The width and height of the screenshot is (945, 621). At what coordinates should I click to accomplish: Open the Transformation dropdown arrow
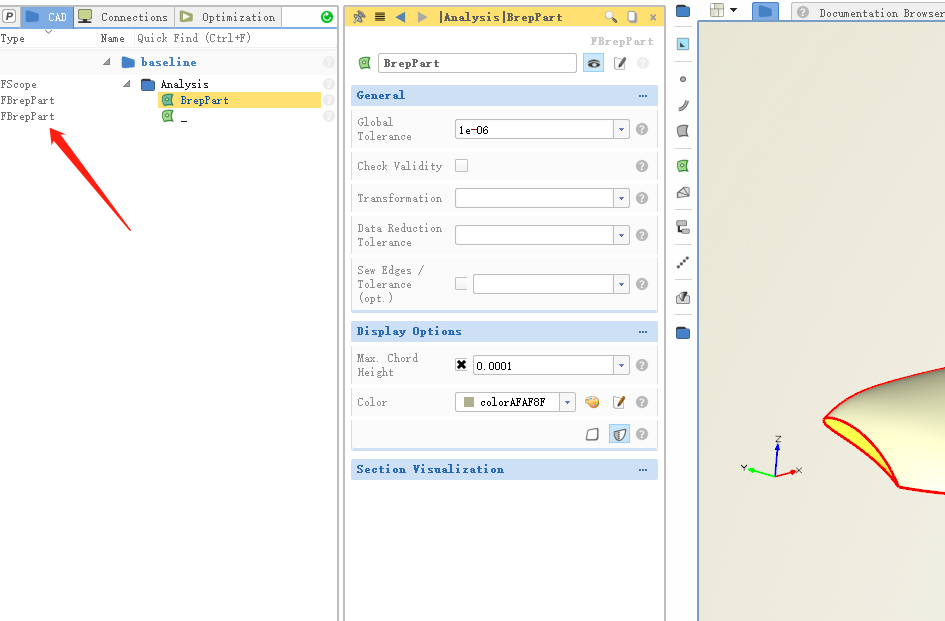pos(621,198)
